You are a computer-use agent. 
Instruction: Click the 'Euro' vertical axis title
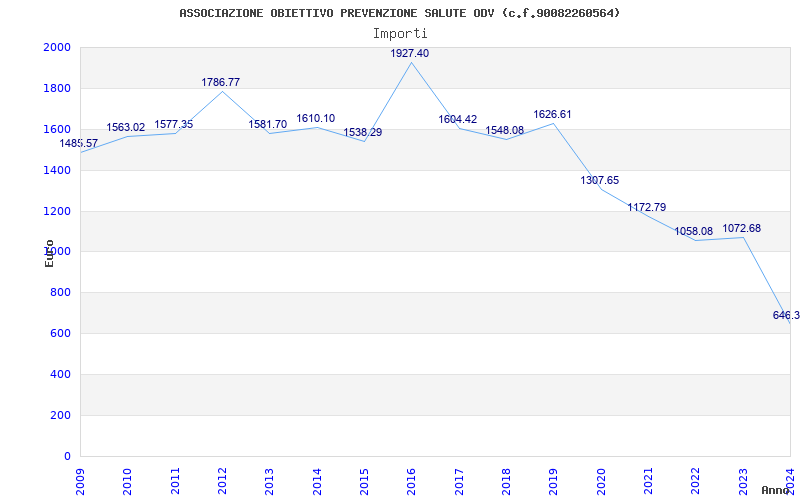coord(49,254)
